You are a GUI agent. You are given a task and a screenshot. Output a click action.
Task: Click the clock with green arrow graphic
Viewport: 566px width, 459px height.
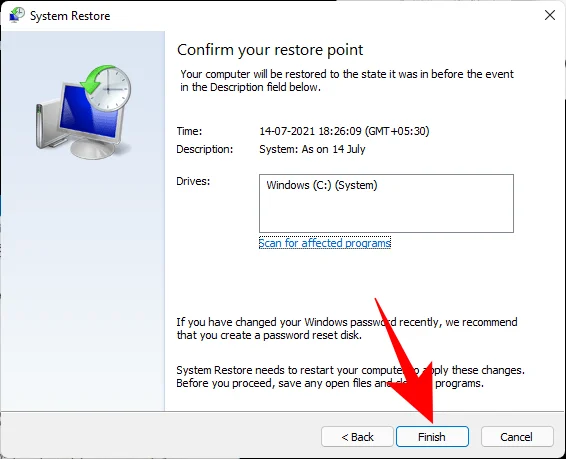point(106,87)
